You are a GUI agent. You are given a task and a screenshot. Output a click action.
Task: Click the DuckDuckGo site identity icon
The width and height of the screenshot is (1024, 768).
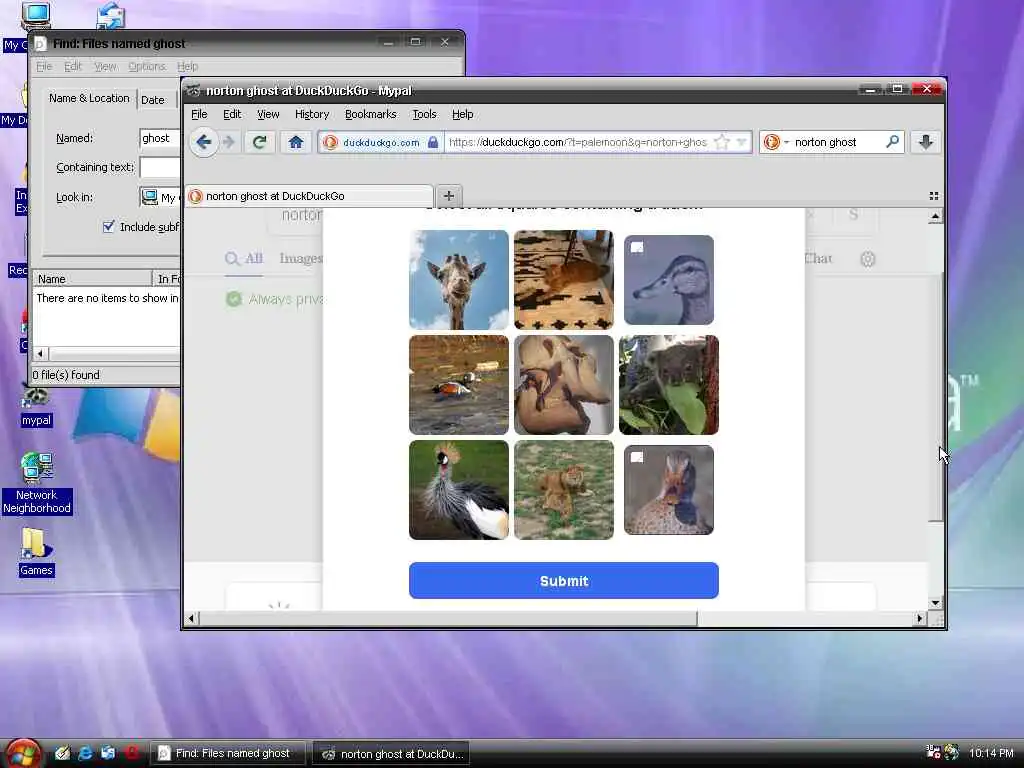coord(330,142)
